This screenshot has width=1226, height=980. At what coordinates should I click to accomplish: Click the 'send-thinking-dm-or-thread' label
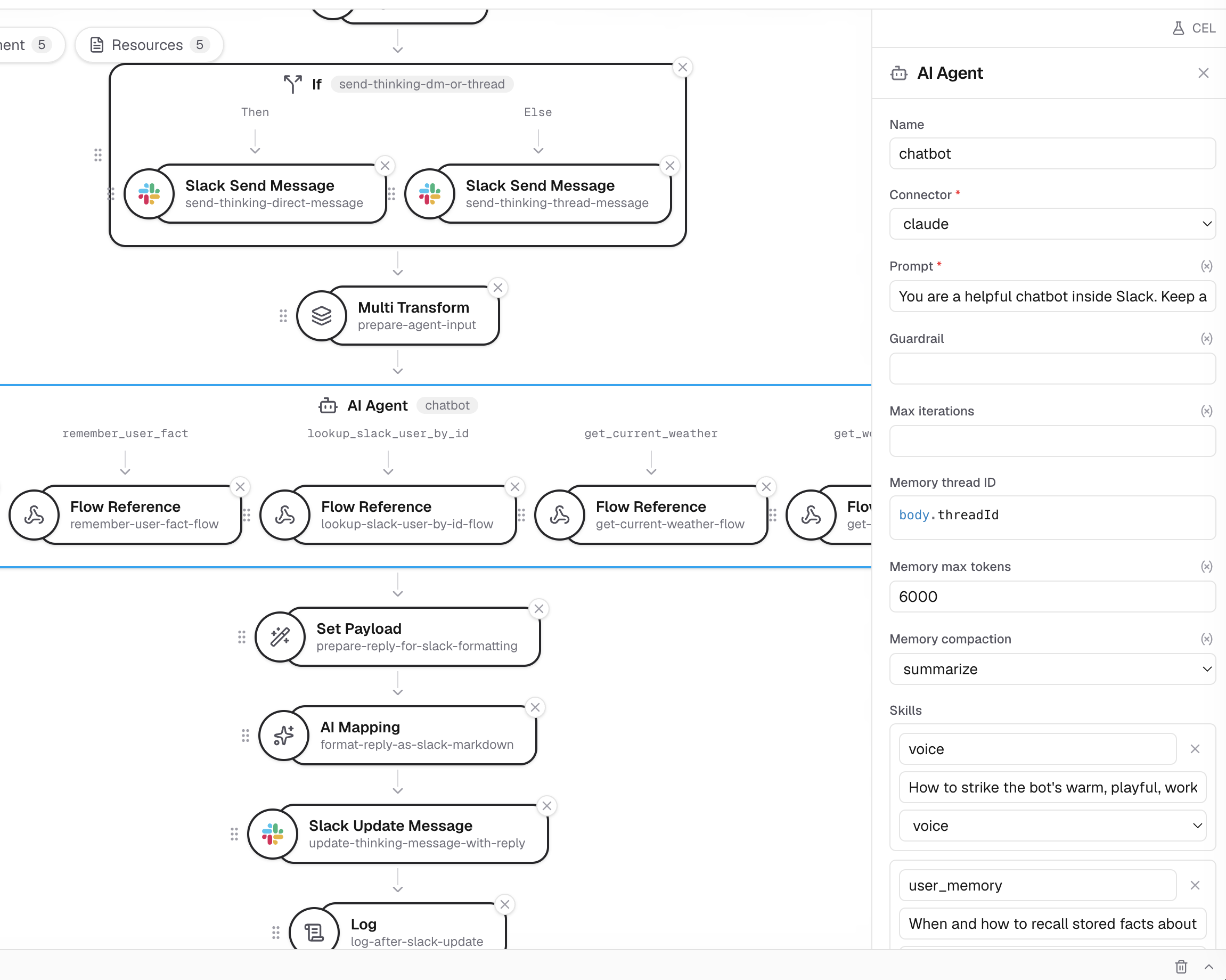point(421,84)
